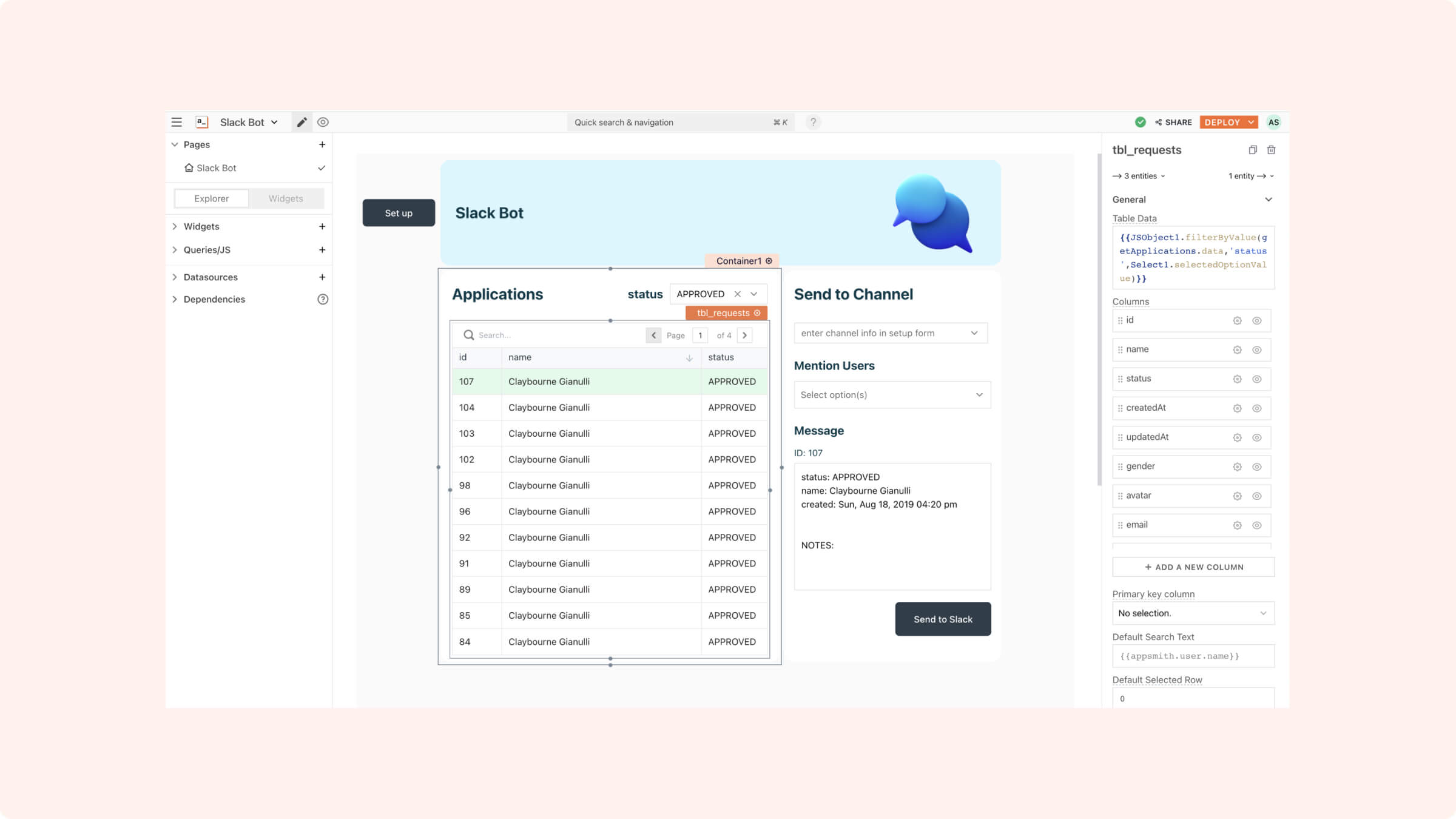Toggle visibility of createdAt column
This screenshot has width=1456, height=819.
click(1257, 408)
